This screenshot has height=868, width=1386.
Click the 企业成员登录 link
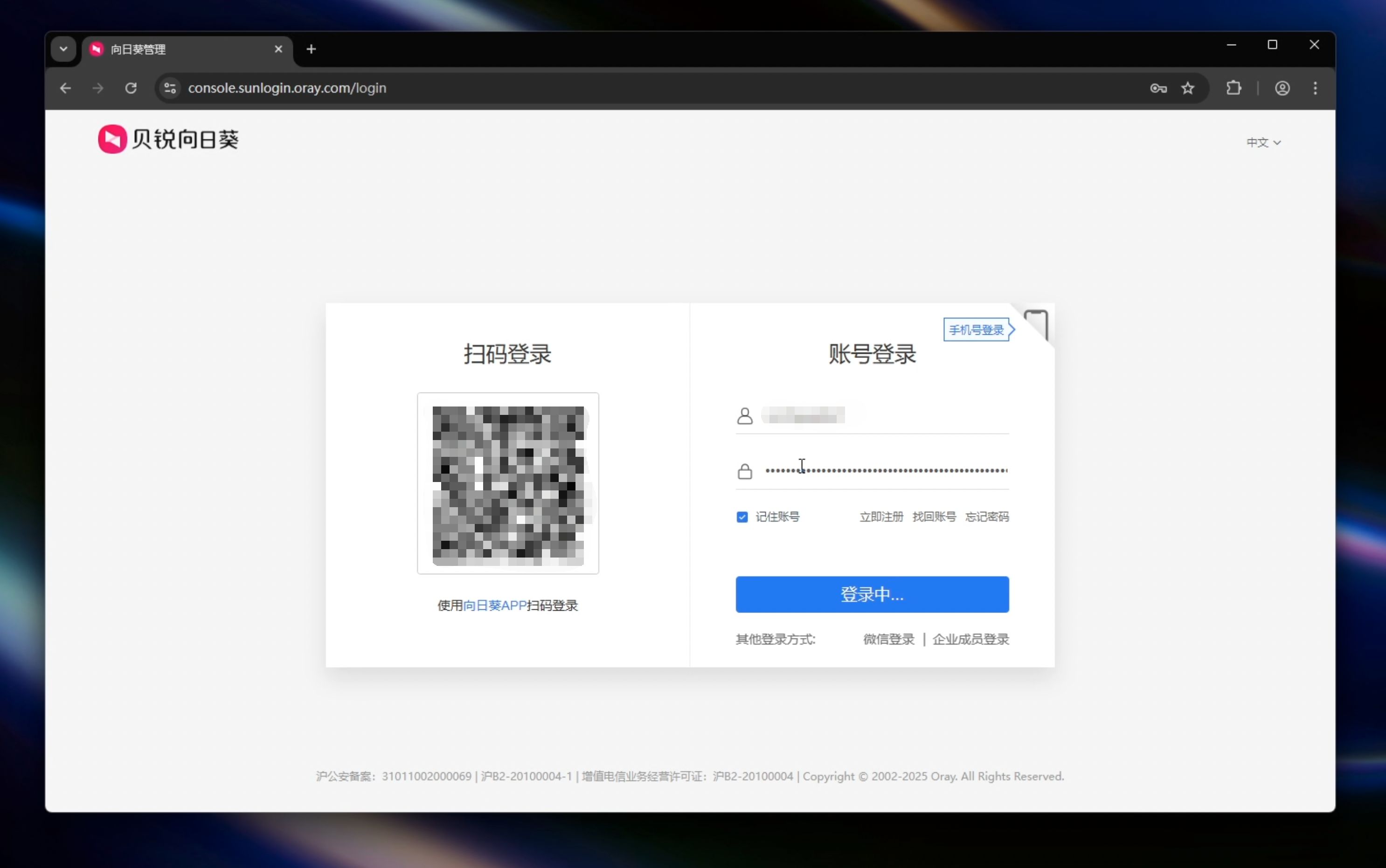[970, 639]
